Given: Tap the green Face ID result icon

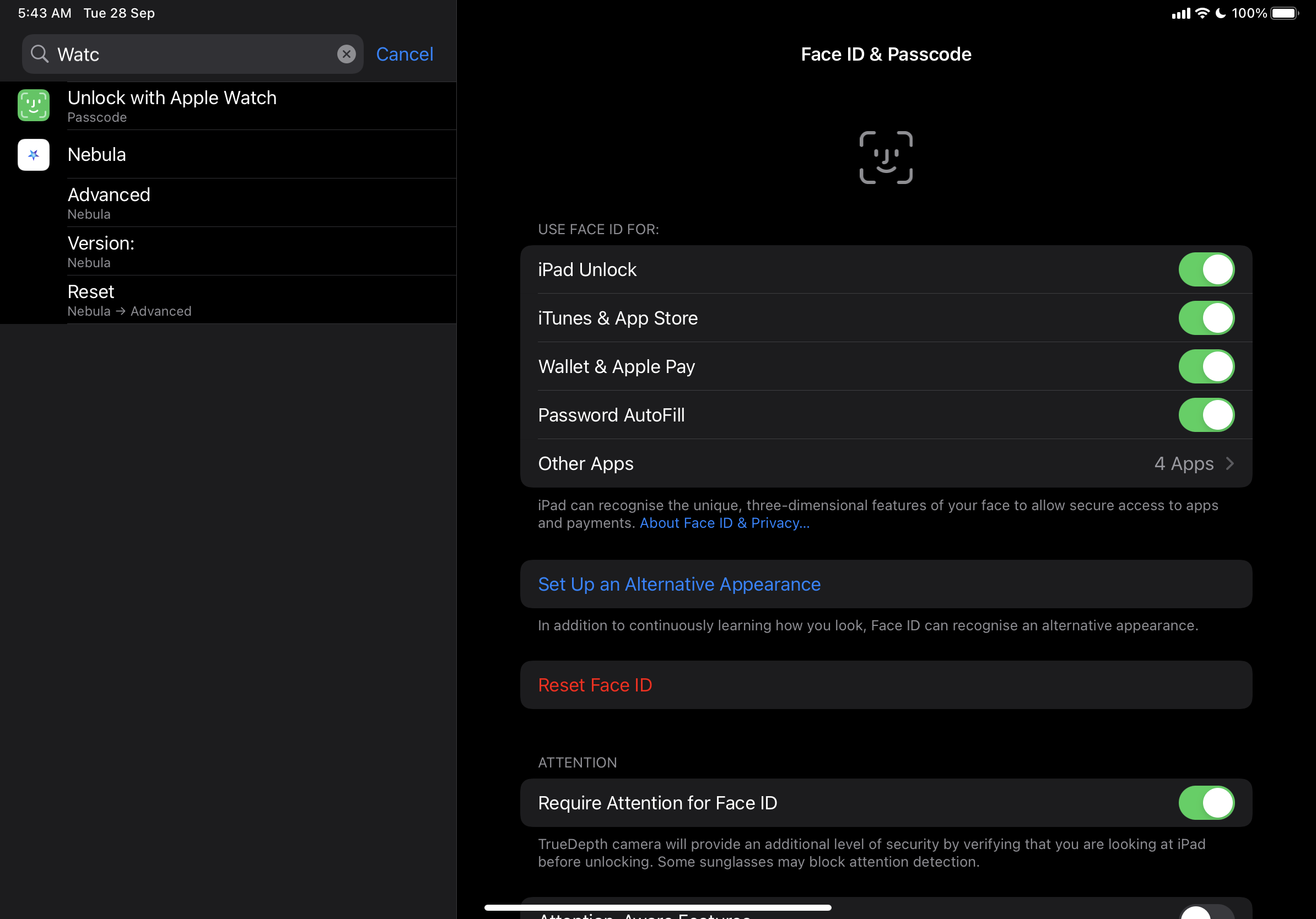Looking at the screenshot, I should 33,105.
